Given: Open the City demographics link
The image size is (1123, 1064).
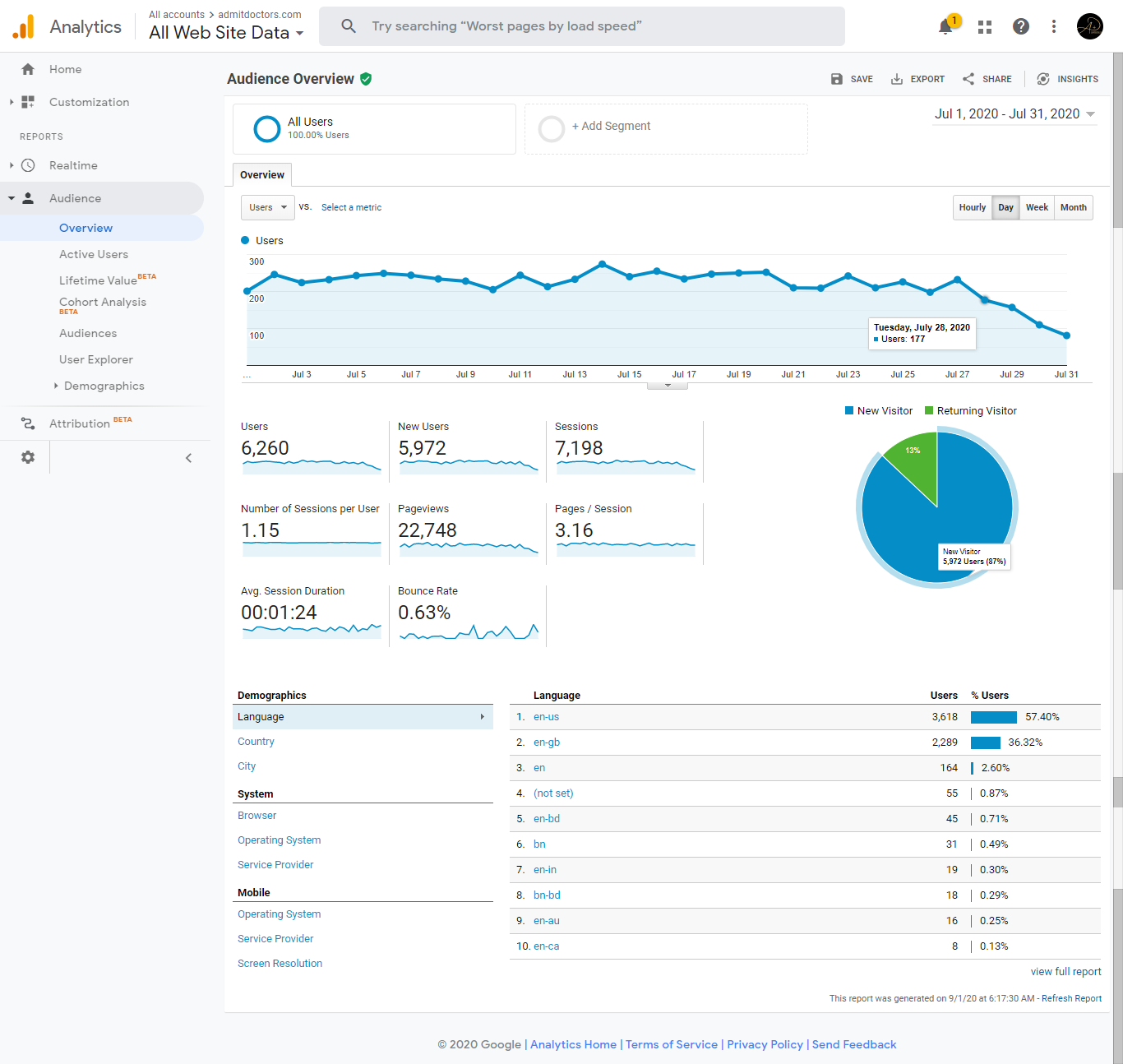Looking at the screenshot, I should tap(247, 766).
